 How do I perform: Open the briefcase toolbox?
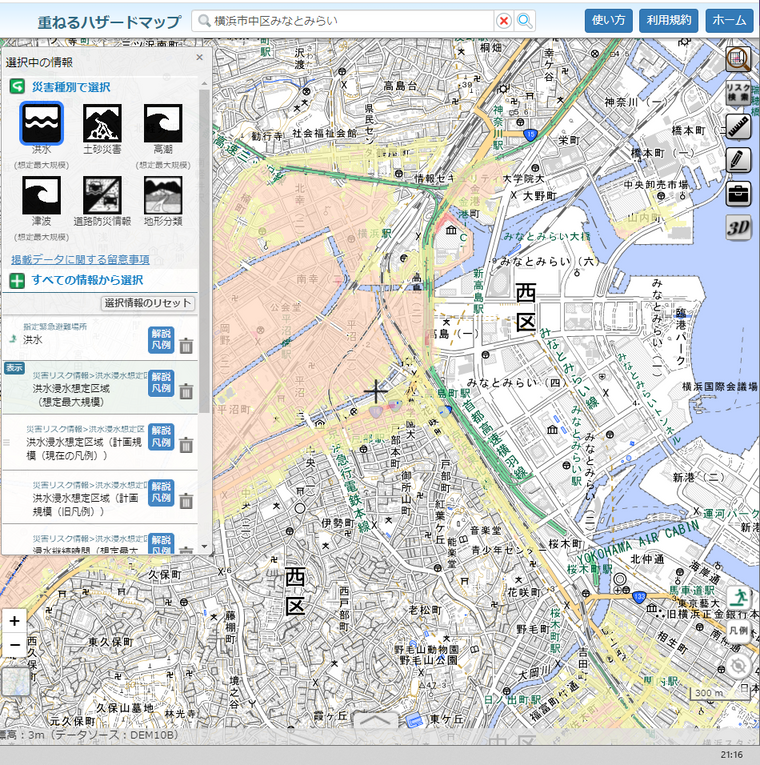[738, 194]
